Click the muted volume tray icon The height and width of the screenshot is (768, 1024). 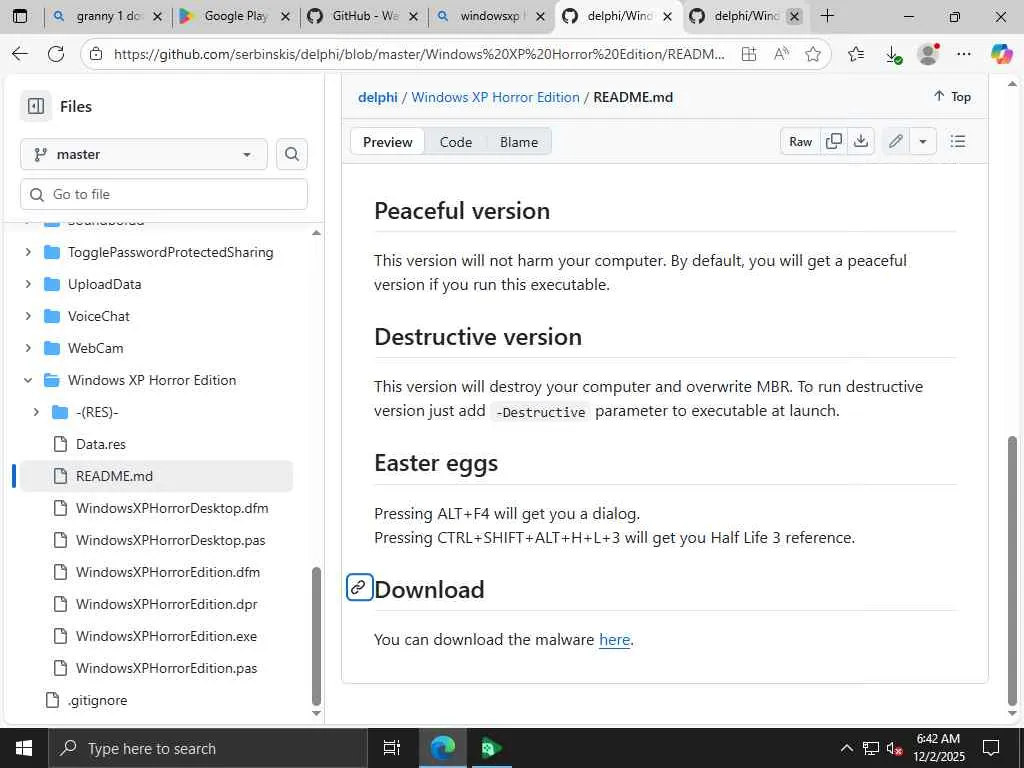pyautogui.click(x=893, y=748)
